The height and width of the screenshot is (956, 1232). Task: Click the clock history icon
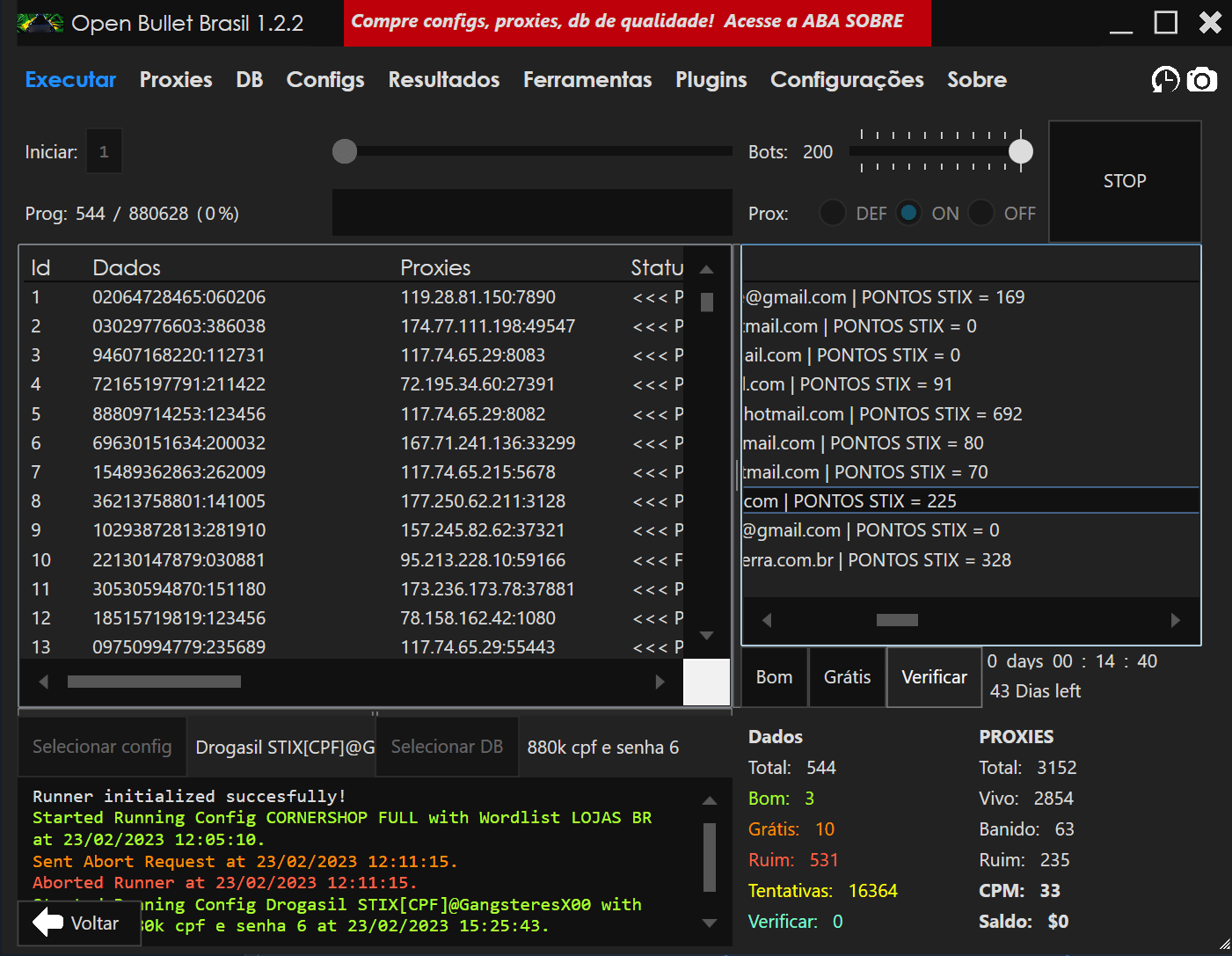pyautogui.click(x=1165, y=80)
